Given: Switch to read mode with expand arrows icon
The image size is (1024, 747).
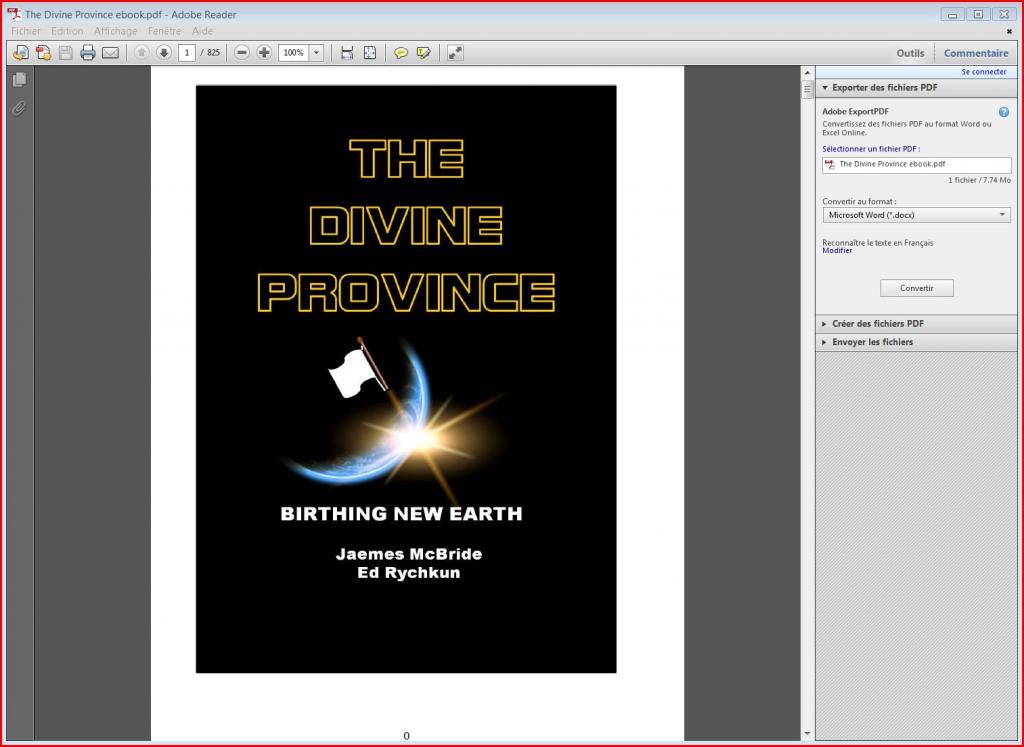Looking at the screenshot, I should [x=455, y=53].
